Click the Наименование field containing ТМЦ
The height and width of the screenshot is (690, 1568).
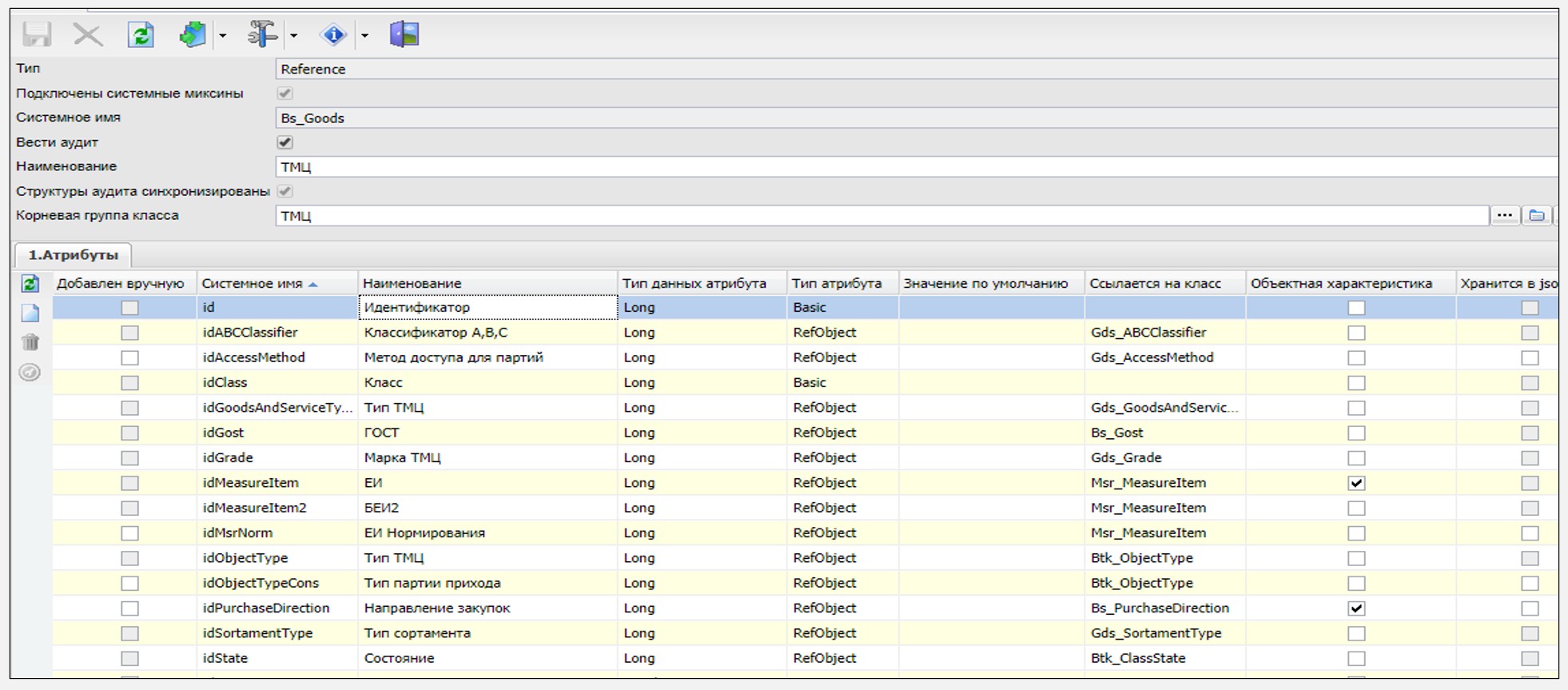click(879, 167)
